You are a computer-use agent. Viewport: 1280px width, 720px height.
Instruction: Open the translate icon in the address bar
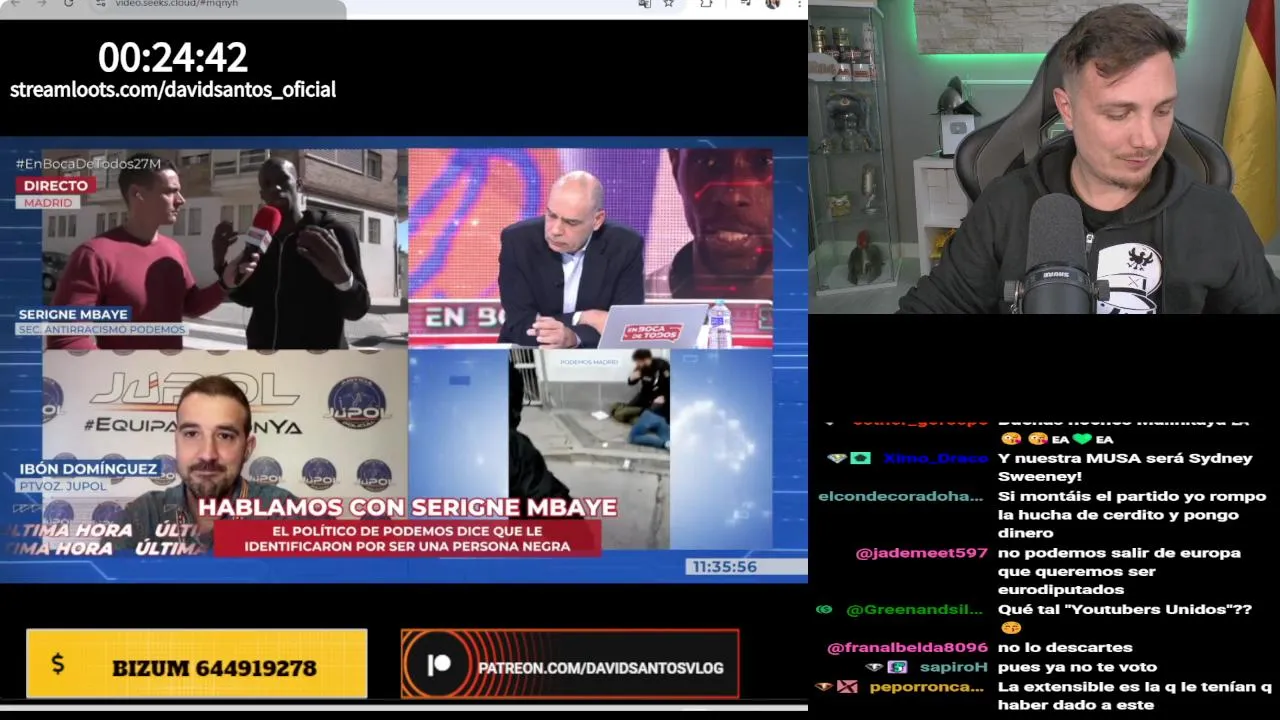pos(644,3)
